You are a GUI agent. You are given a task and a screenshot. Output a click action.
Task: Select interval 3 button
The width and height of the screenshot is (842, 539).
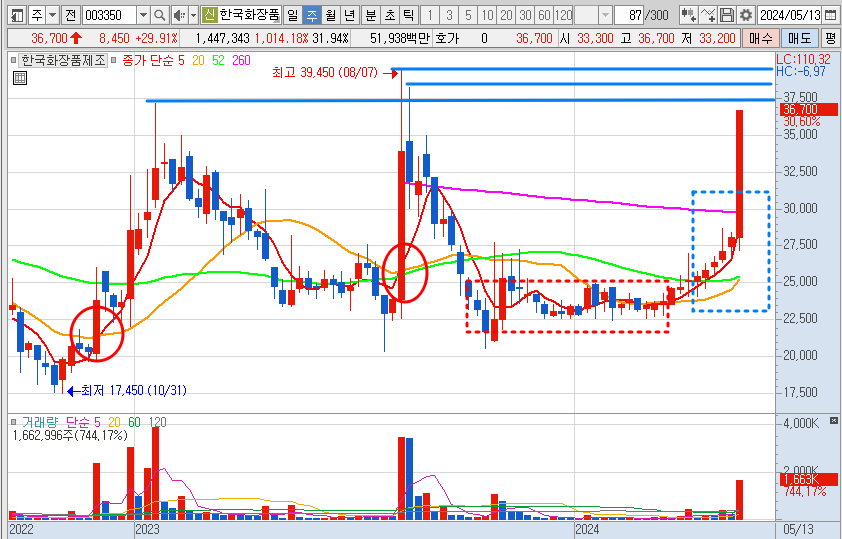coord(449,15)
